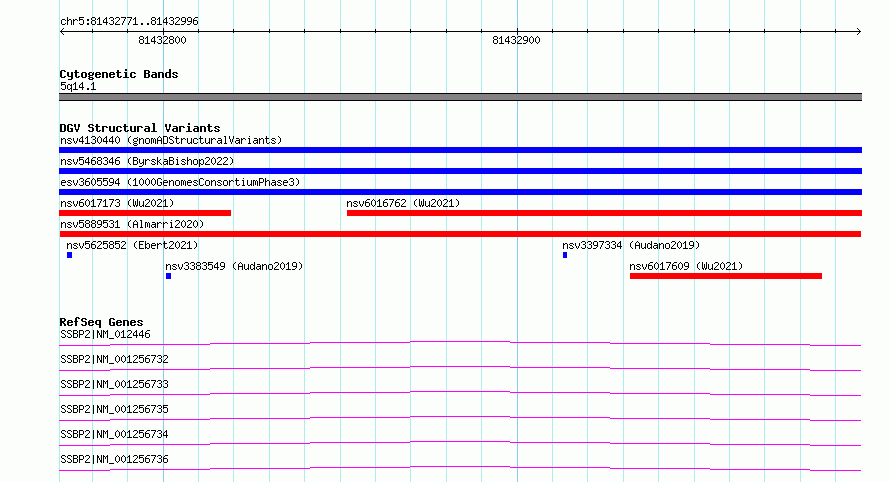Open the DGV Structural Variants track title

point(140,128)
